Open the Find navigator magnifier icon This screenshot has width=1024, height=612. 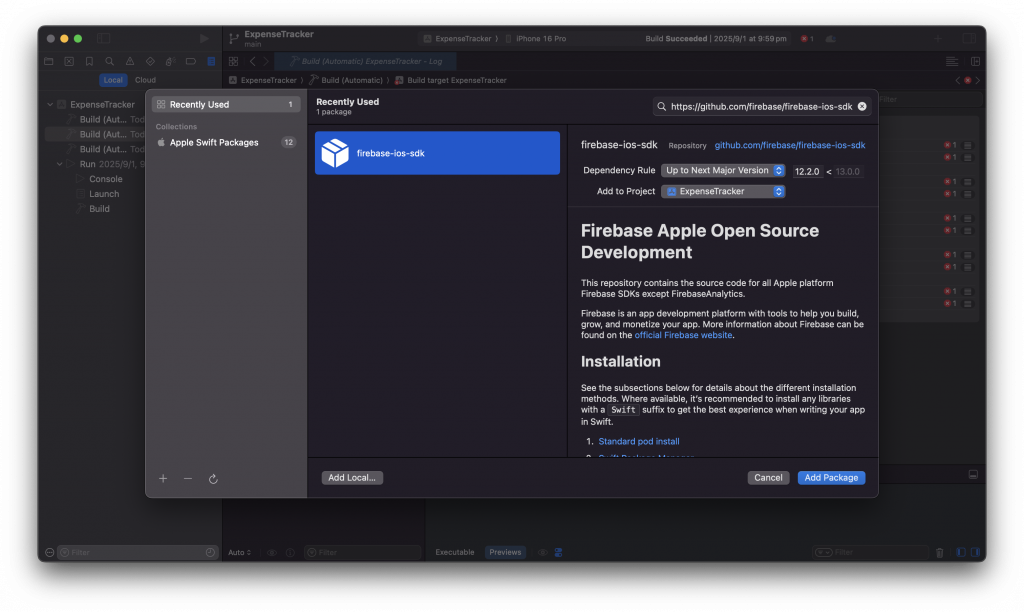(x=110, y=61)
